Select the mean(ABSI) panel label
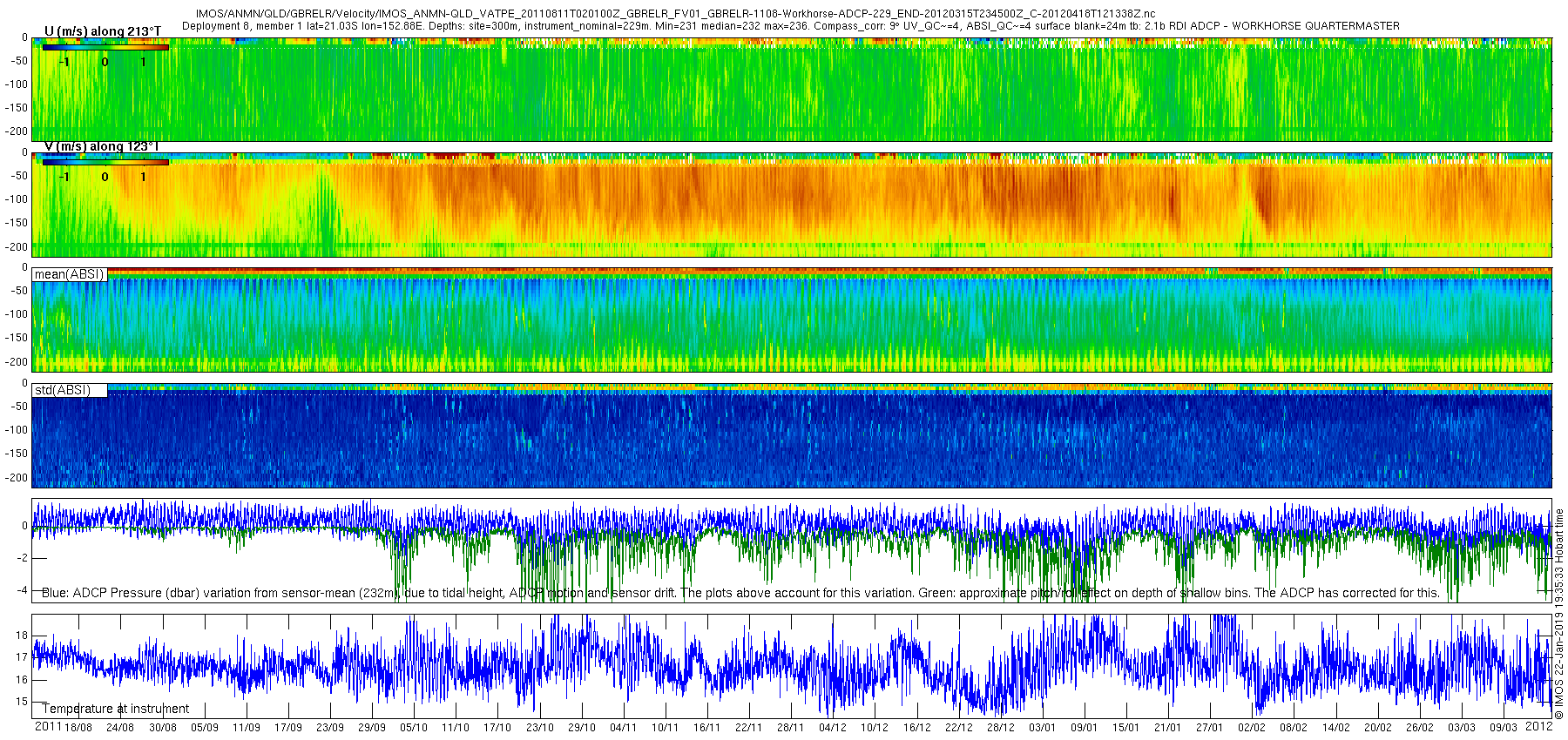1568x740 pixels. pos(69,274)
